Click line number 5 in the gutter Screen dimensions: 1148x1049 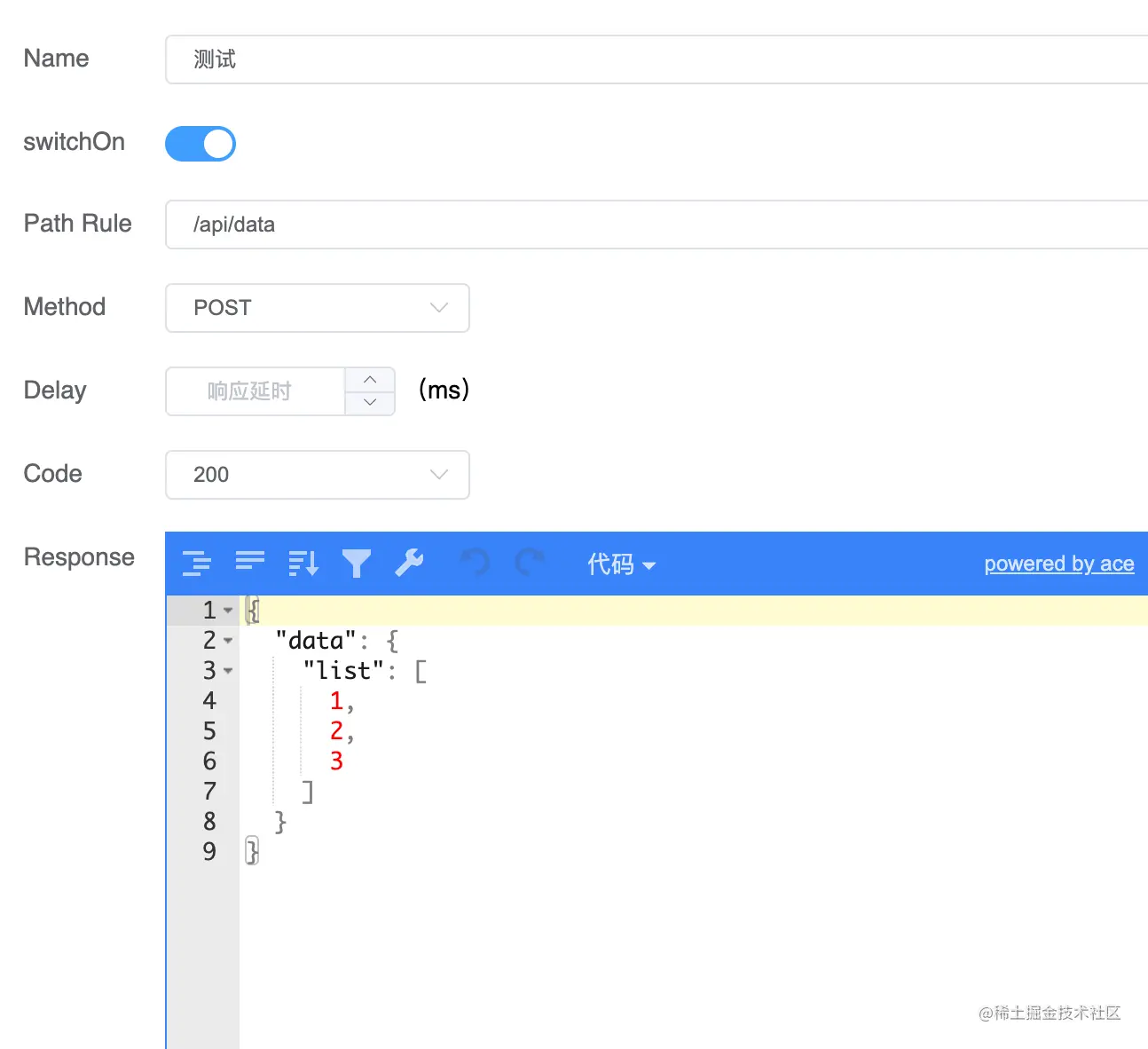pos(209,731)
